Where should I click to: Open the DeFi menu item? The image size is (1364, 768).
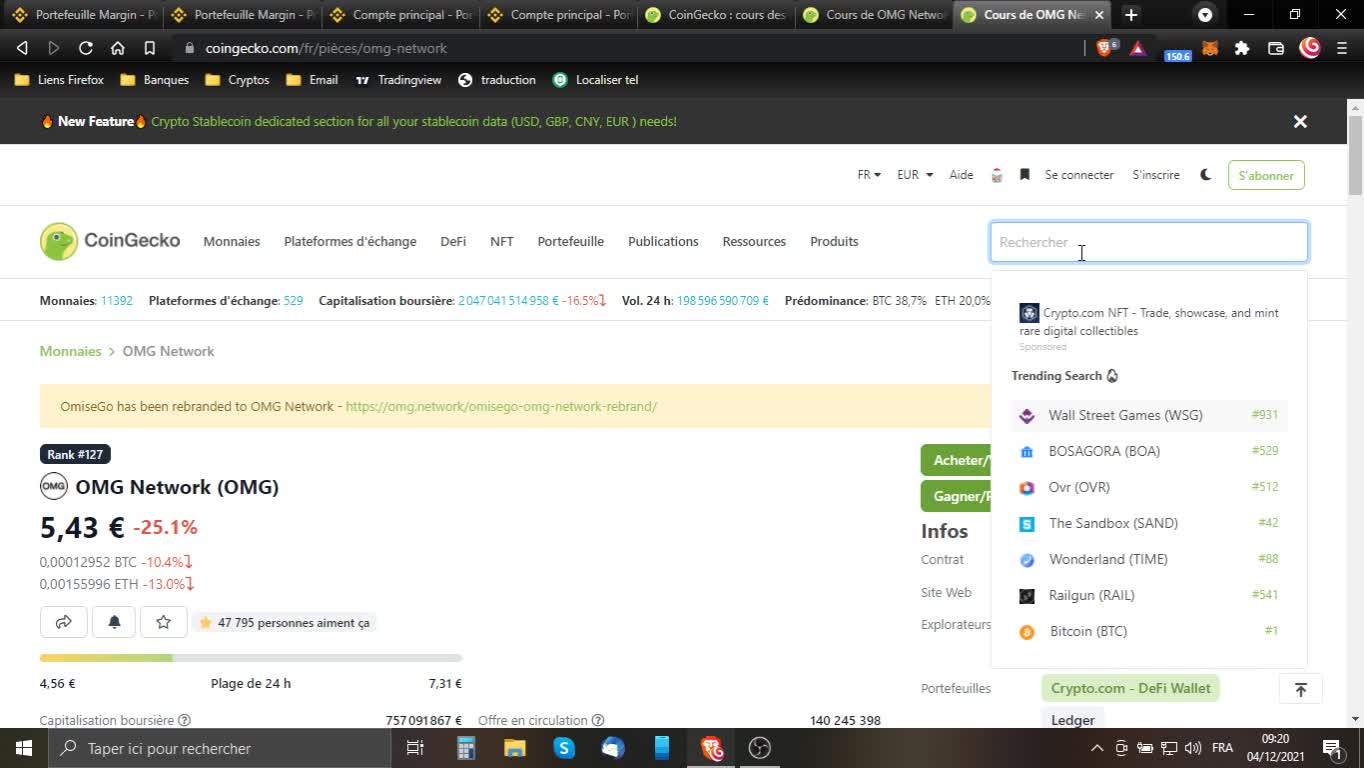(x=453, y=241)
